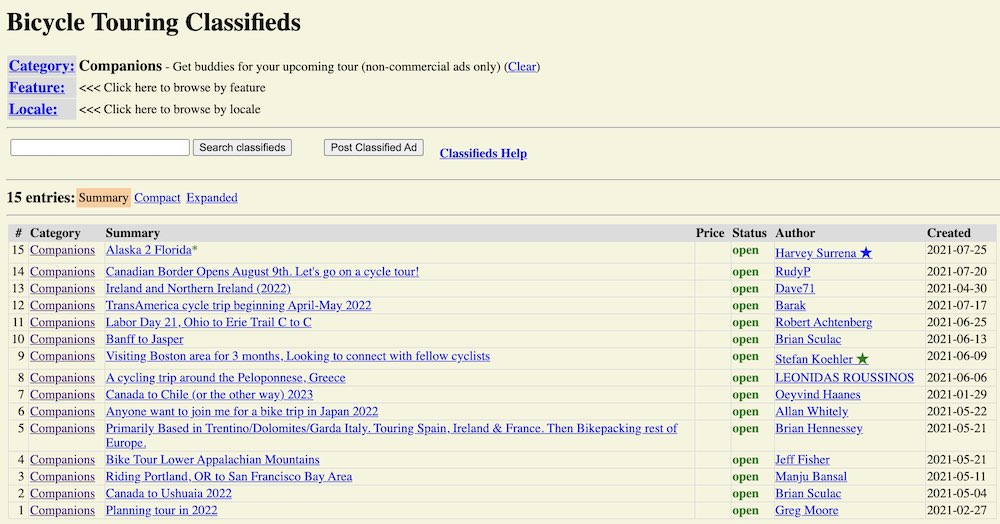Screen dimensions: 1000x524
Task: Open Canada to Ushuaia 2022 listing
Action: pyautogui.click(x=168, y=493)
